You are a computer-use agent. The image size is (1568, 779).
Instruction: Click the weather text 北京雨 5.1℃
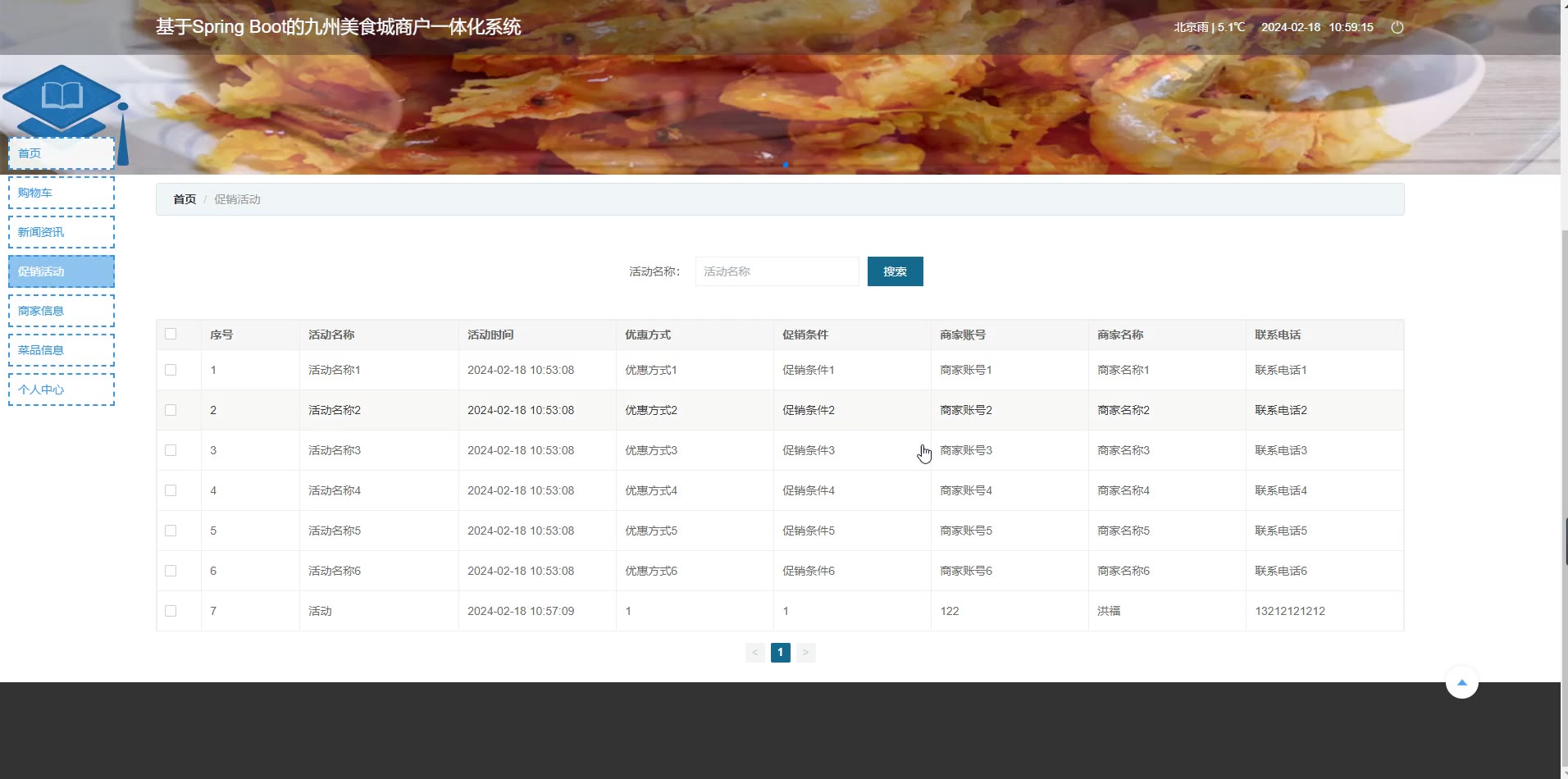point(1210,27)
